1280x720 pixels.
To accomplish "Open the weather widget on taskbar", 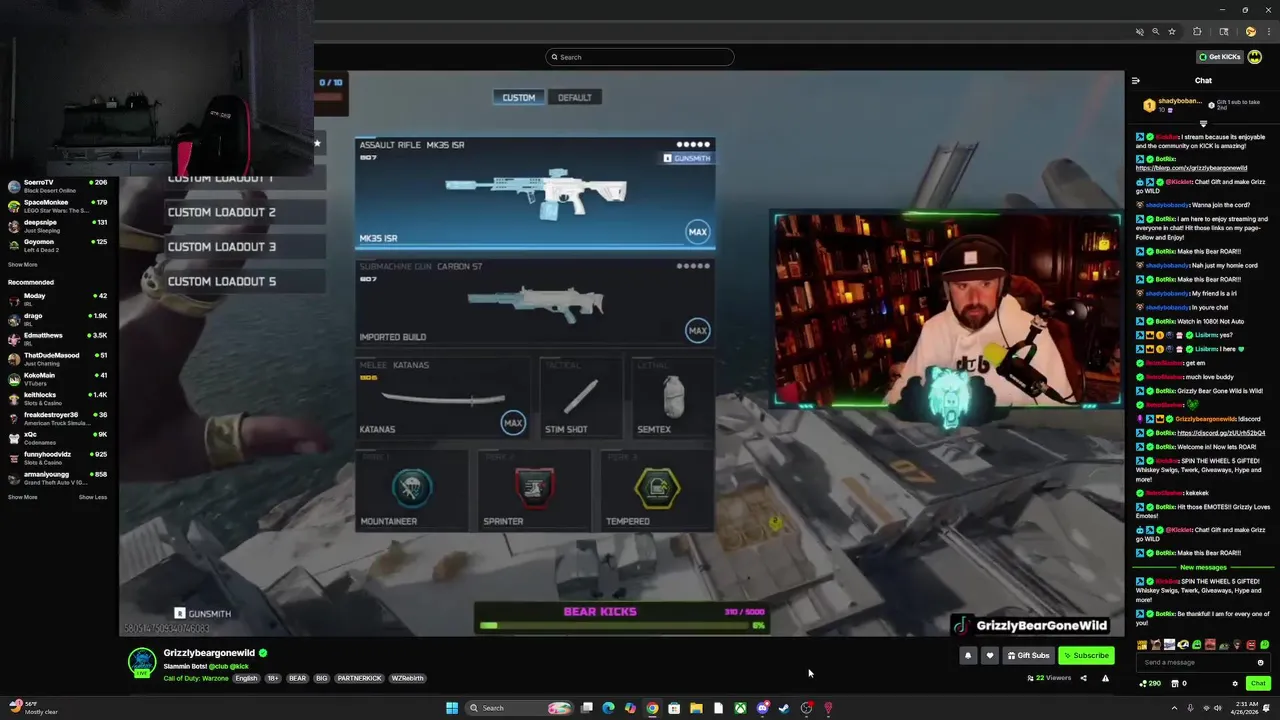I will pos(34,708).
